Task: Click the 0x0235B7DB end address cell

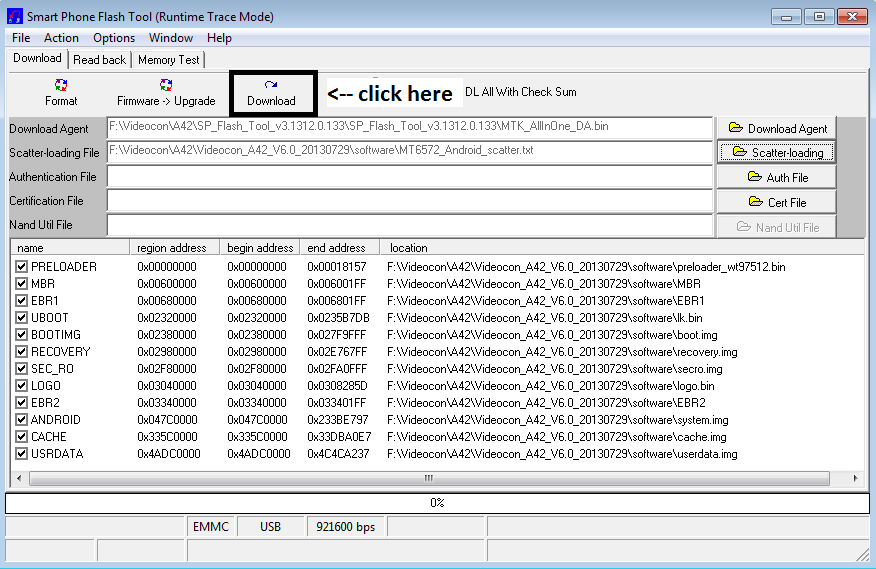Action: coord(339,317)
